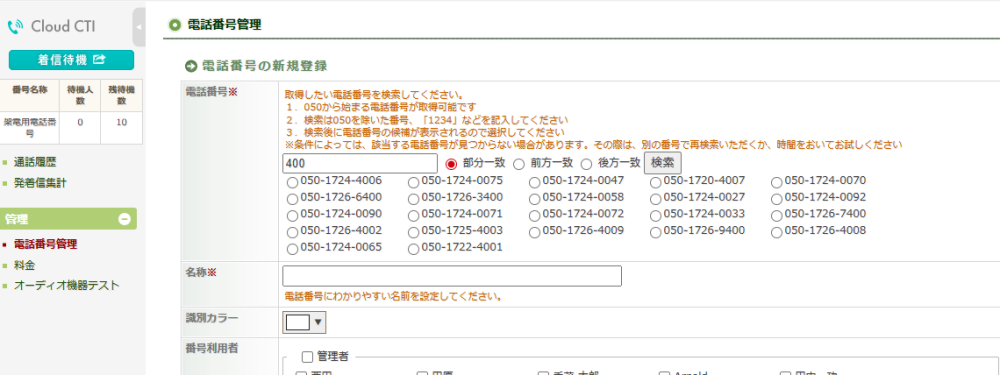
Task: Click the phone number search field containing 400
Action: pyautogui.click(x=360, y=163)
